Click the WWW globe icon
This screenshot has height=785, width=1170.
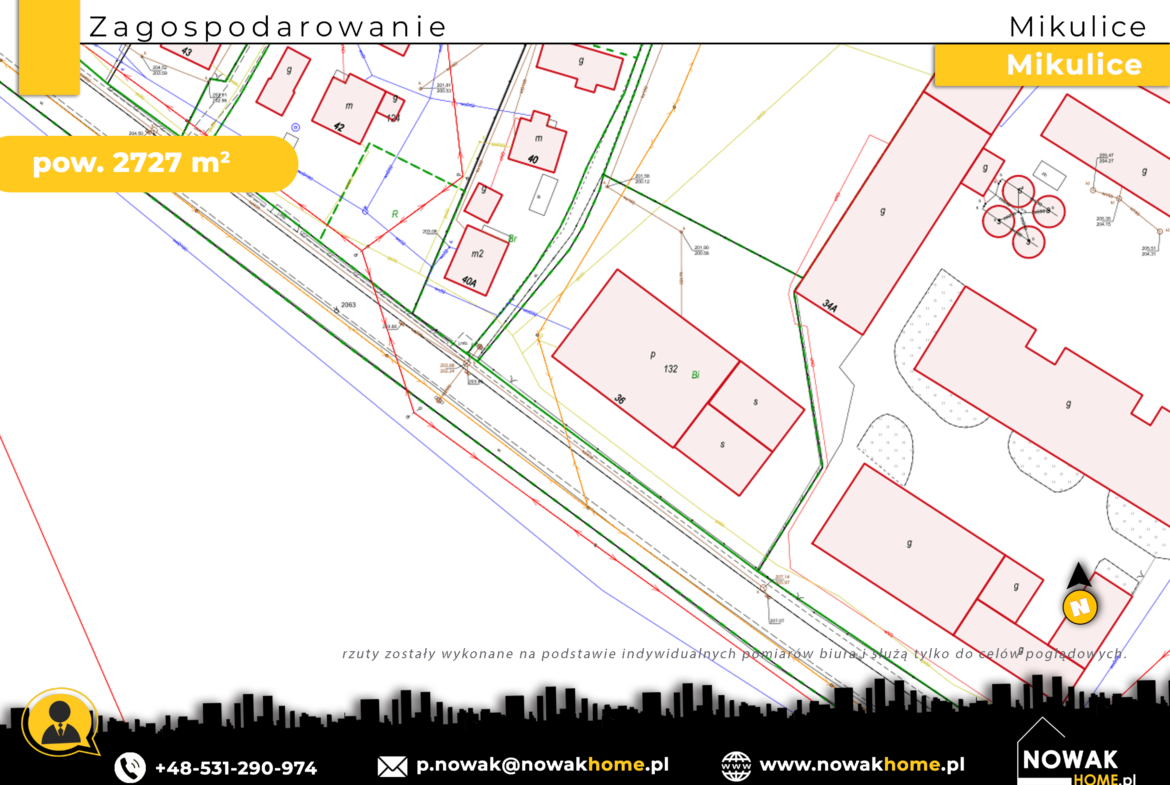[736, 766]
